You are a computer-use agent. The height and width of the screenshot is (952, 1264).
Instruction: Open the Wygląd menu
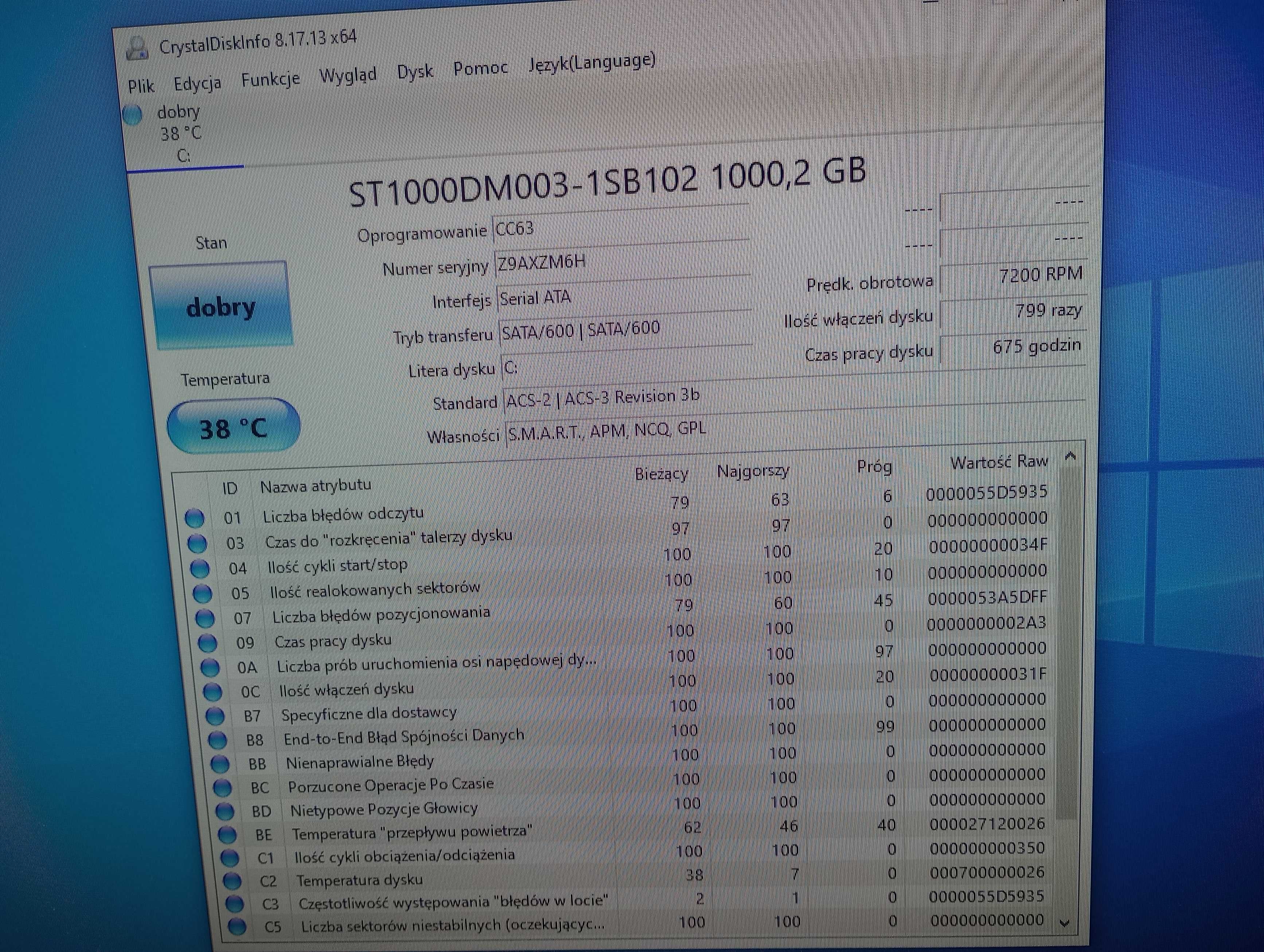tap(347, 75)
